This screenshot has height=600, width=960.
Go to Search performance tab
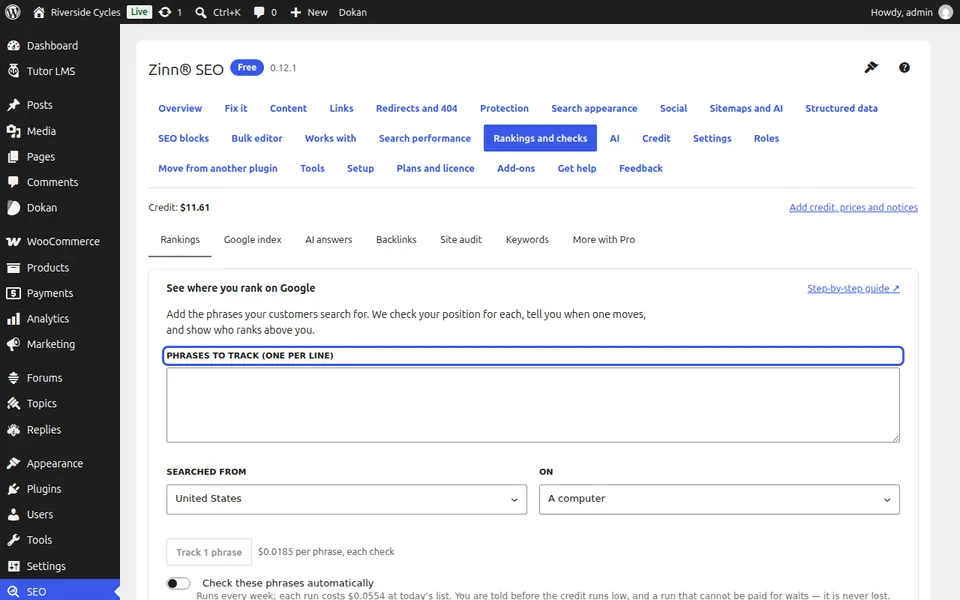(425, 138)
